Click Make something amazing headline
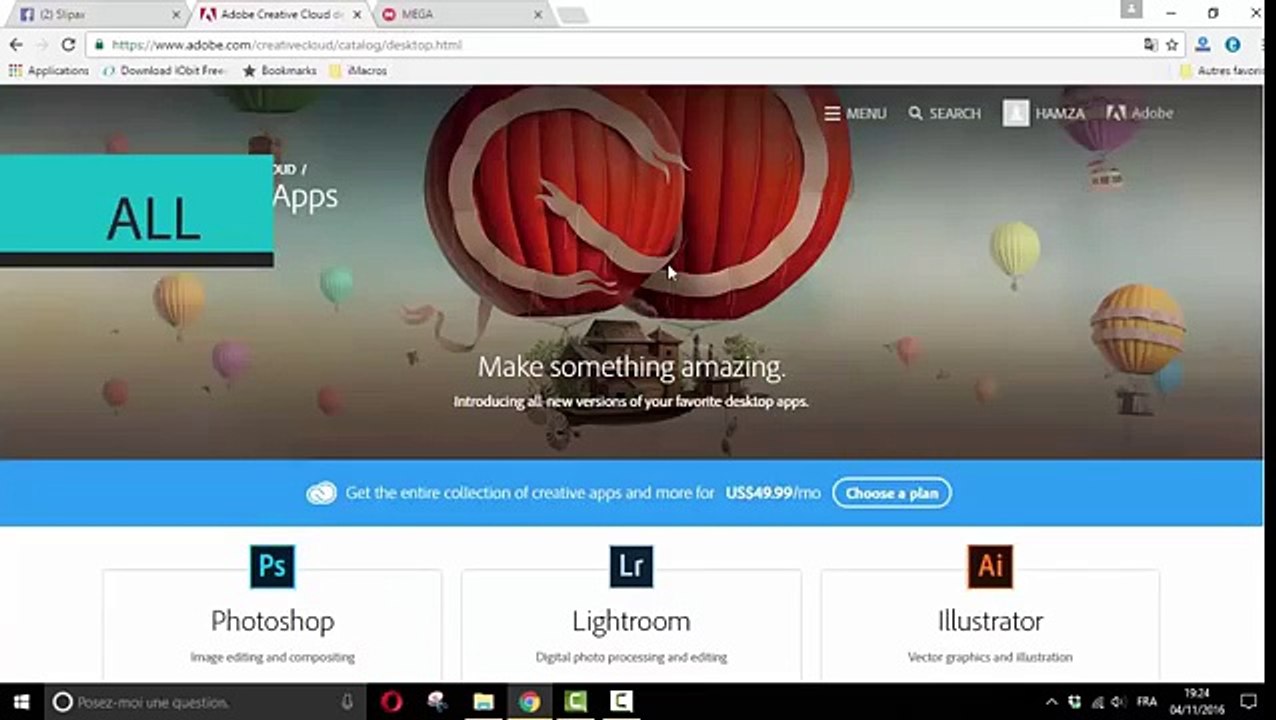 pyautogui.click(x=631, y=367)
